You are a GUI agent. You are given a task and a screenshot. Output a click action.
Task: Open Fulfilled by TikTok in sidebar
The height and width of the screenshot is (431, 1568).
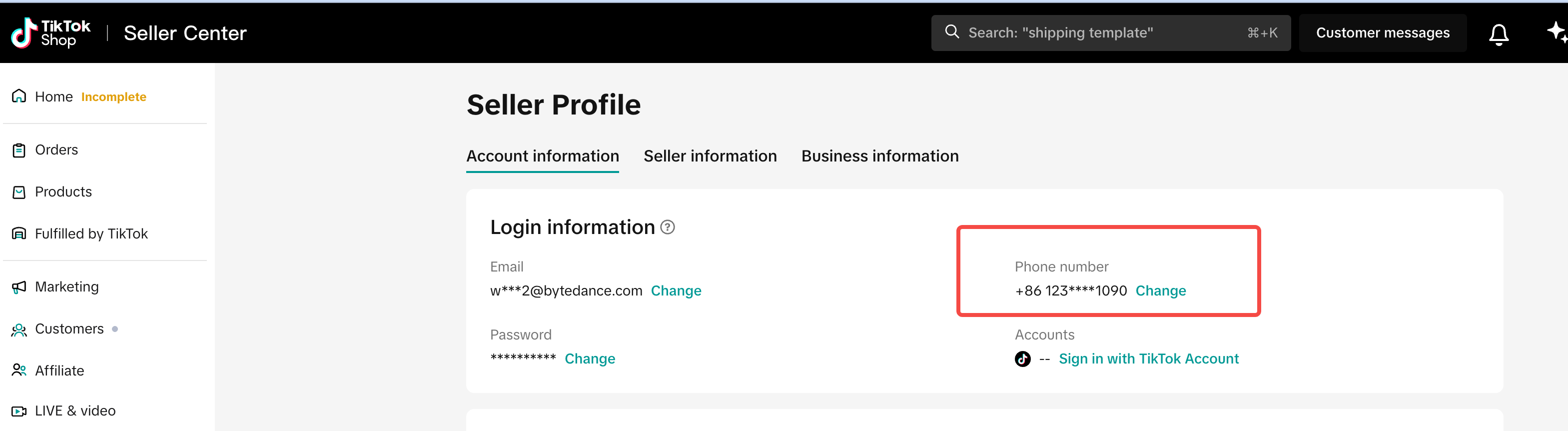[91, 234]
